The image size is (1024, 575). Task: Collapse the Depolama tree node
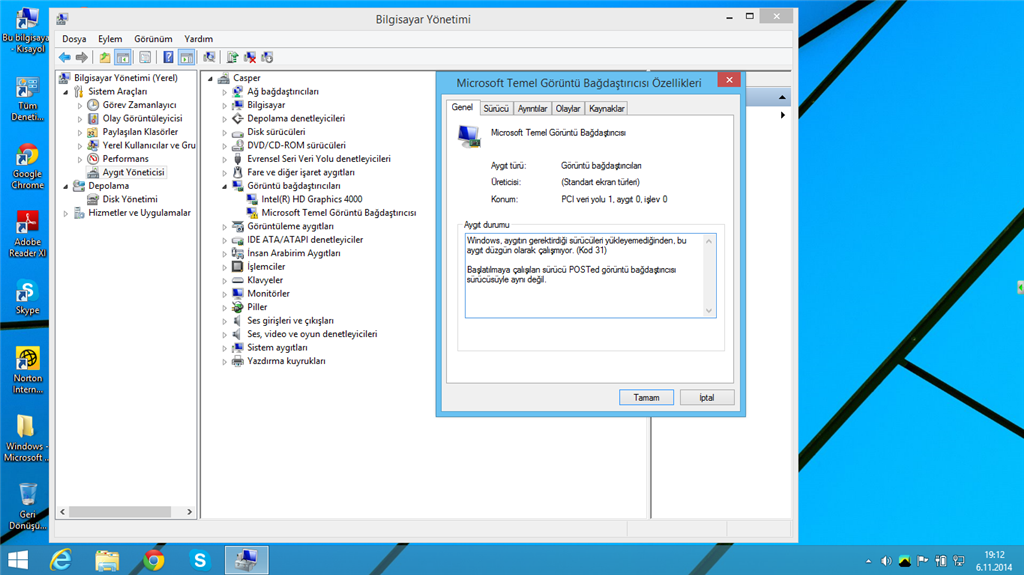tap(66, 186)
